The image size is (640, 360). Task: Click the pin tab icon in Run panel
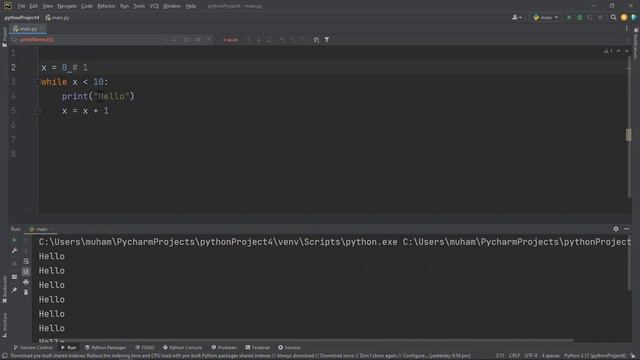pos(14,290)
